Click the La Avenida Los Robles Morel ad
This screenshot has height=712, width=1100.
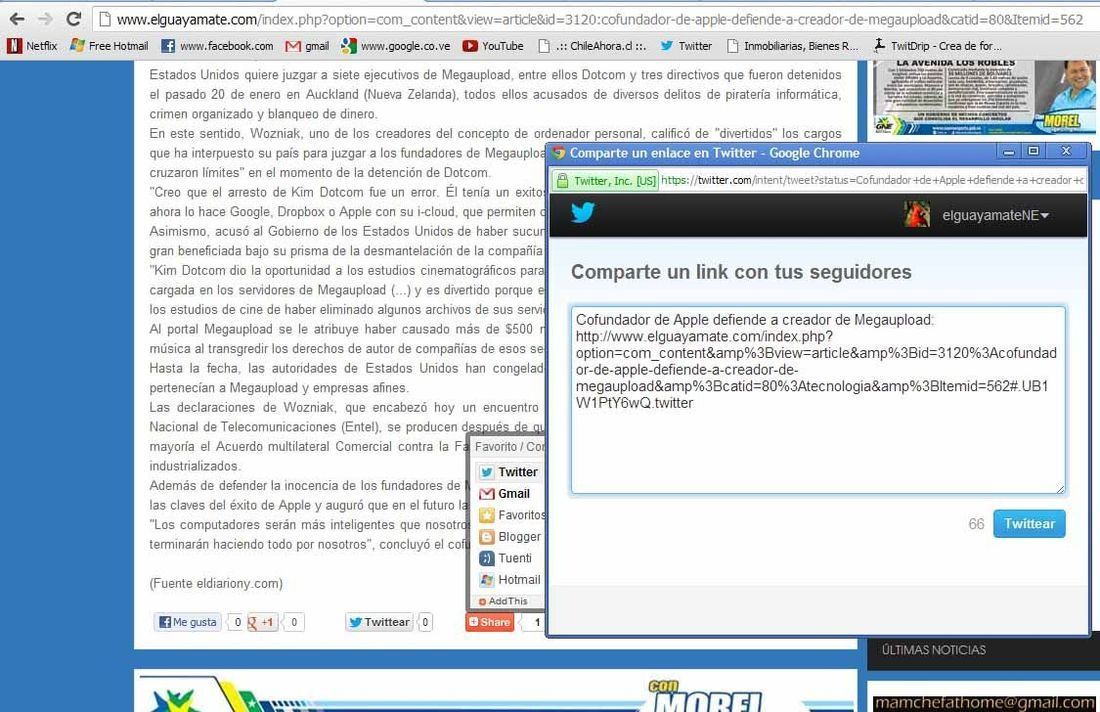pyautogui.click(x=985, y=98)
